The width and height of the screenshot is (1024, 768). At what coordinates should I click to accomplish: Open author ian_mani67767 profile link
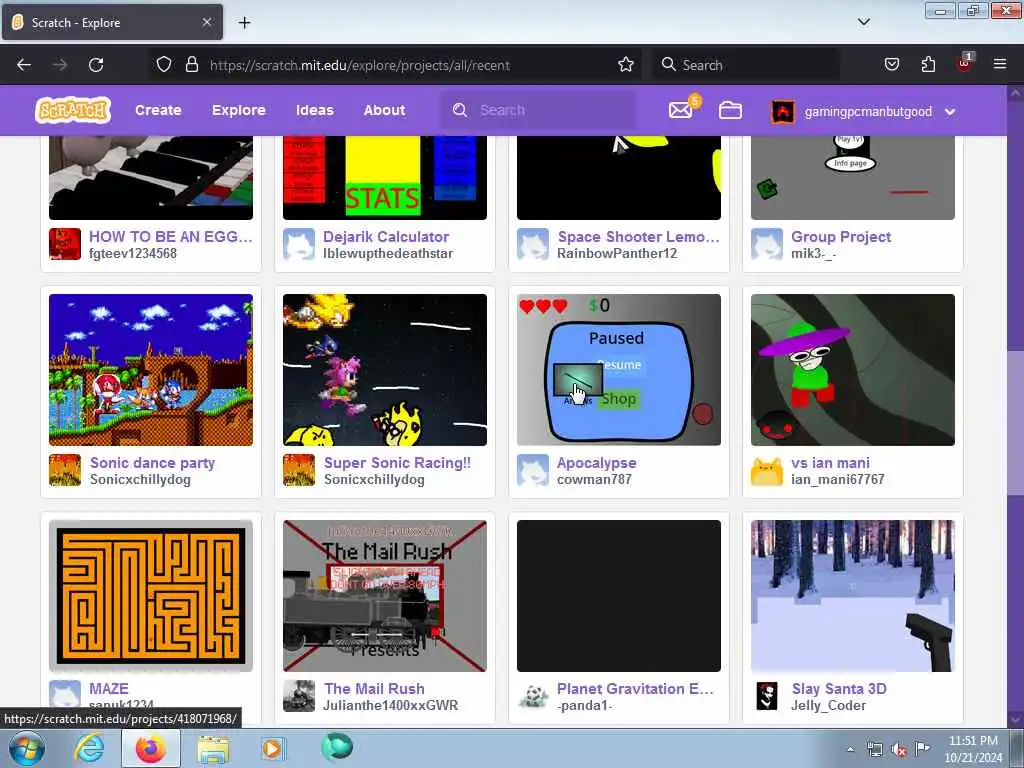pos(837,480)
